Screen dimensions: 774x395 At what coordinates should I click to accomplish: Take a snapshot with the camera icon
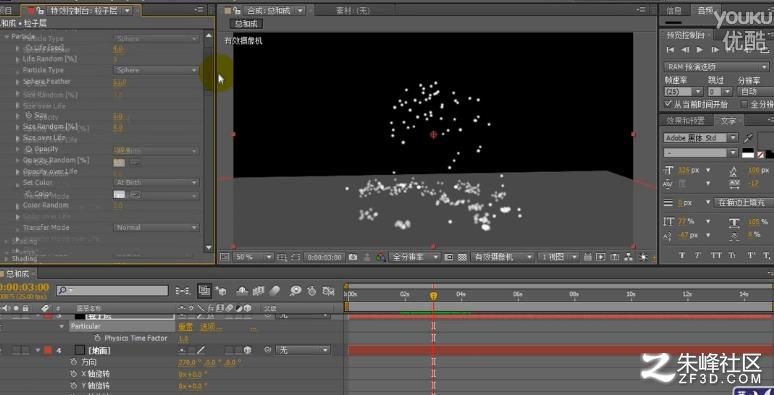pos(352,257)
